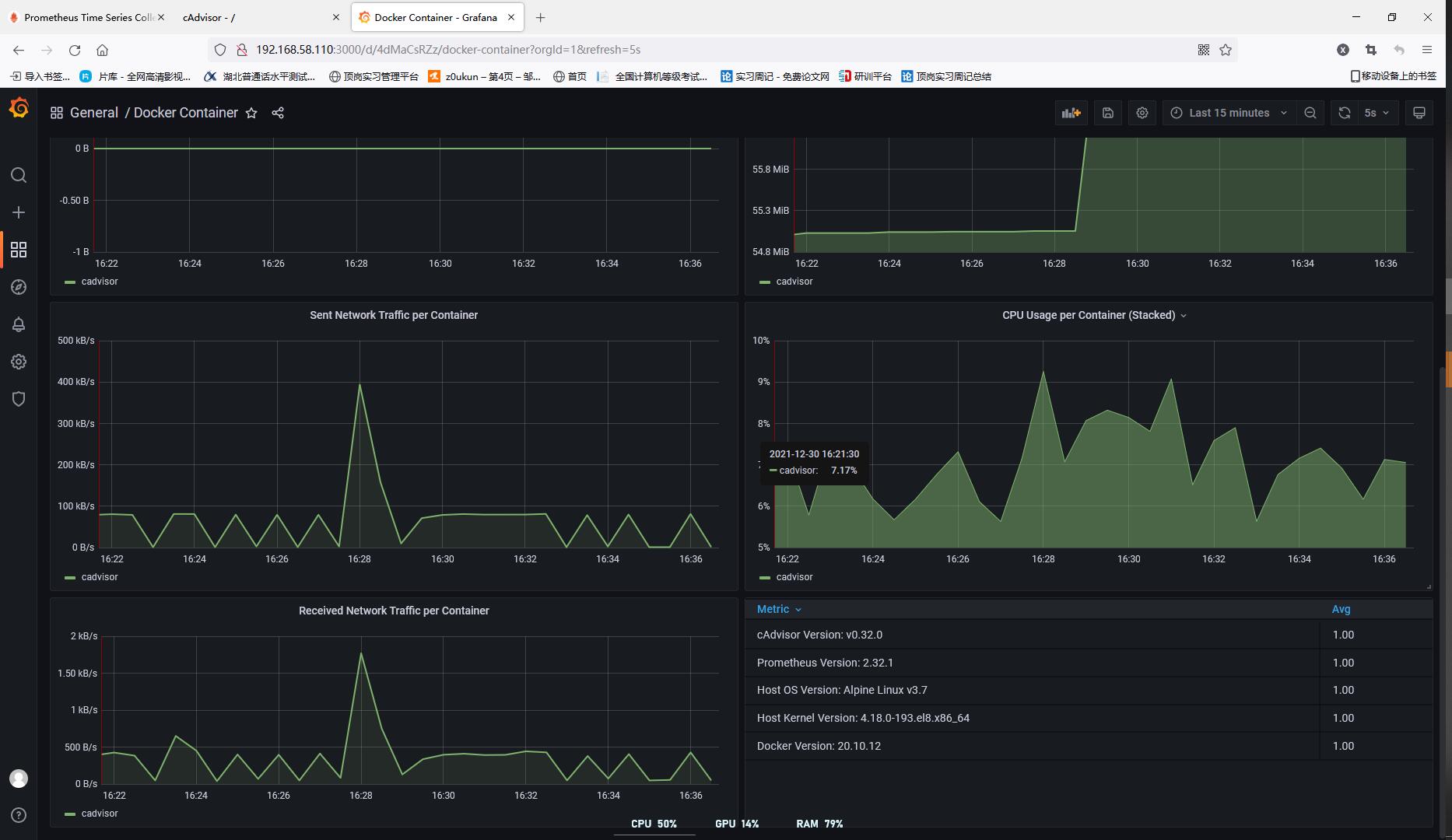Open the Grafana home logo
Screen dimensions: 1452x840
click(19, 109)
